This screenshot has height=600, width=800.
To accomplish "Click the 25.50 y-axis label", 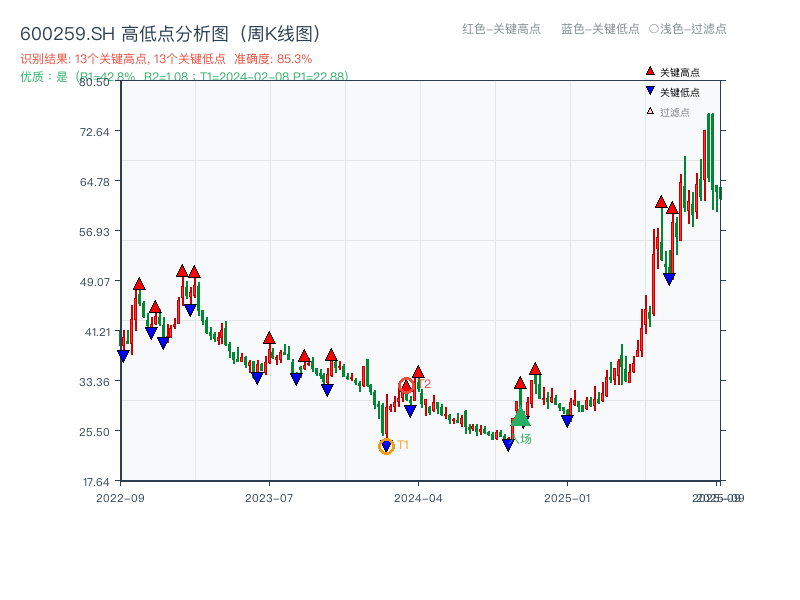I will [94, 432].
